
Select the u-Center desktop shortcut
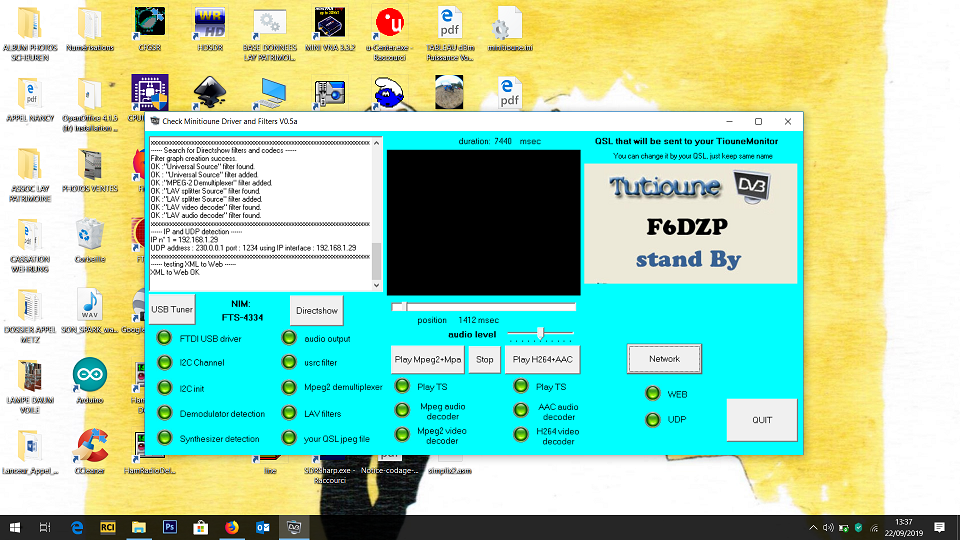[x=389, y=24]
